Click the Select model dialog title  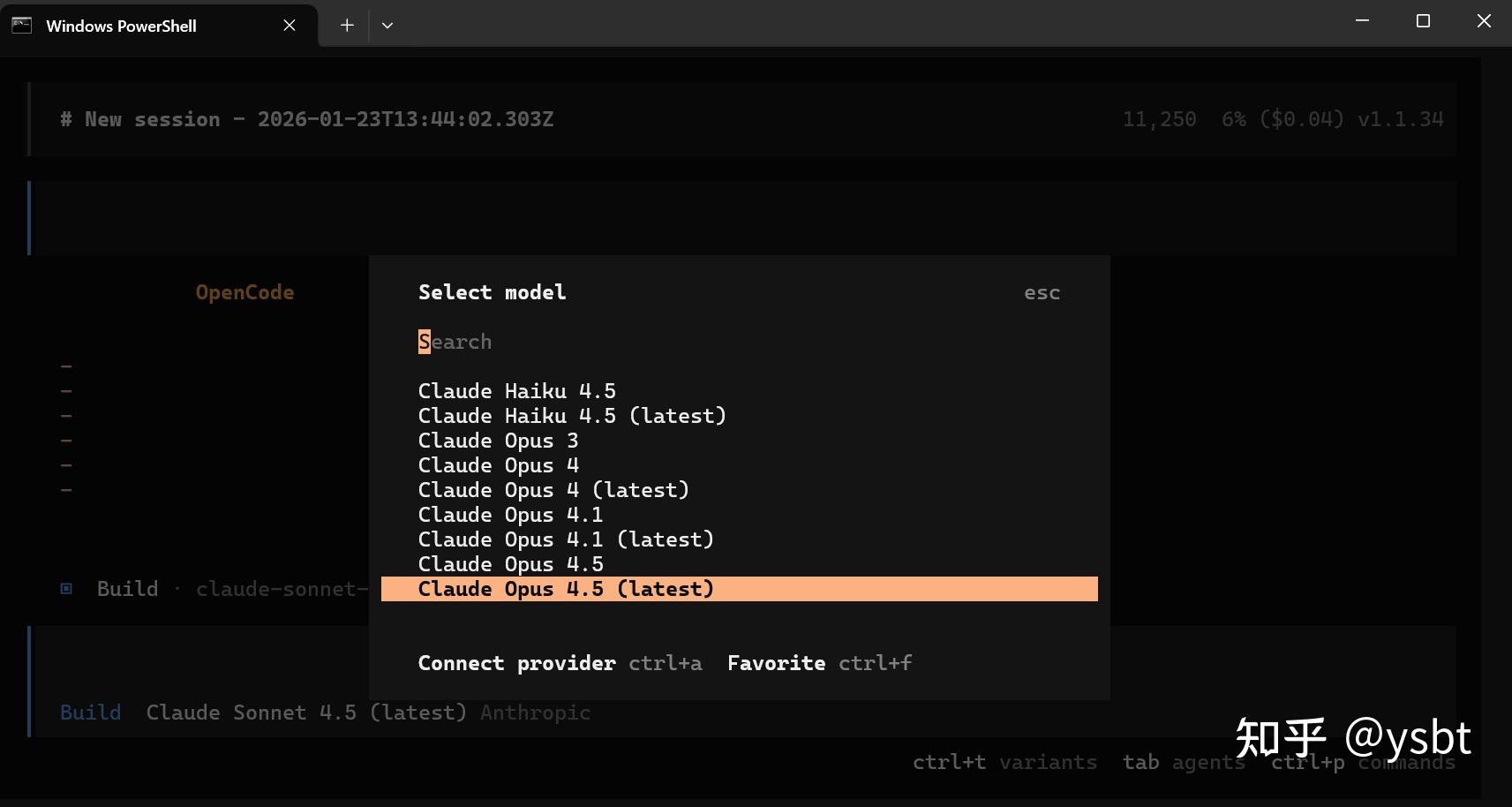click(x=492, y=292)
